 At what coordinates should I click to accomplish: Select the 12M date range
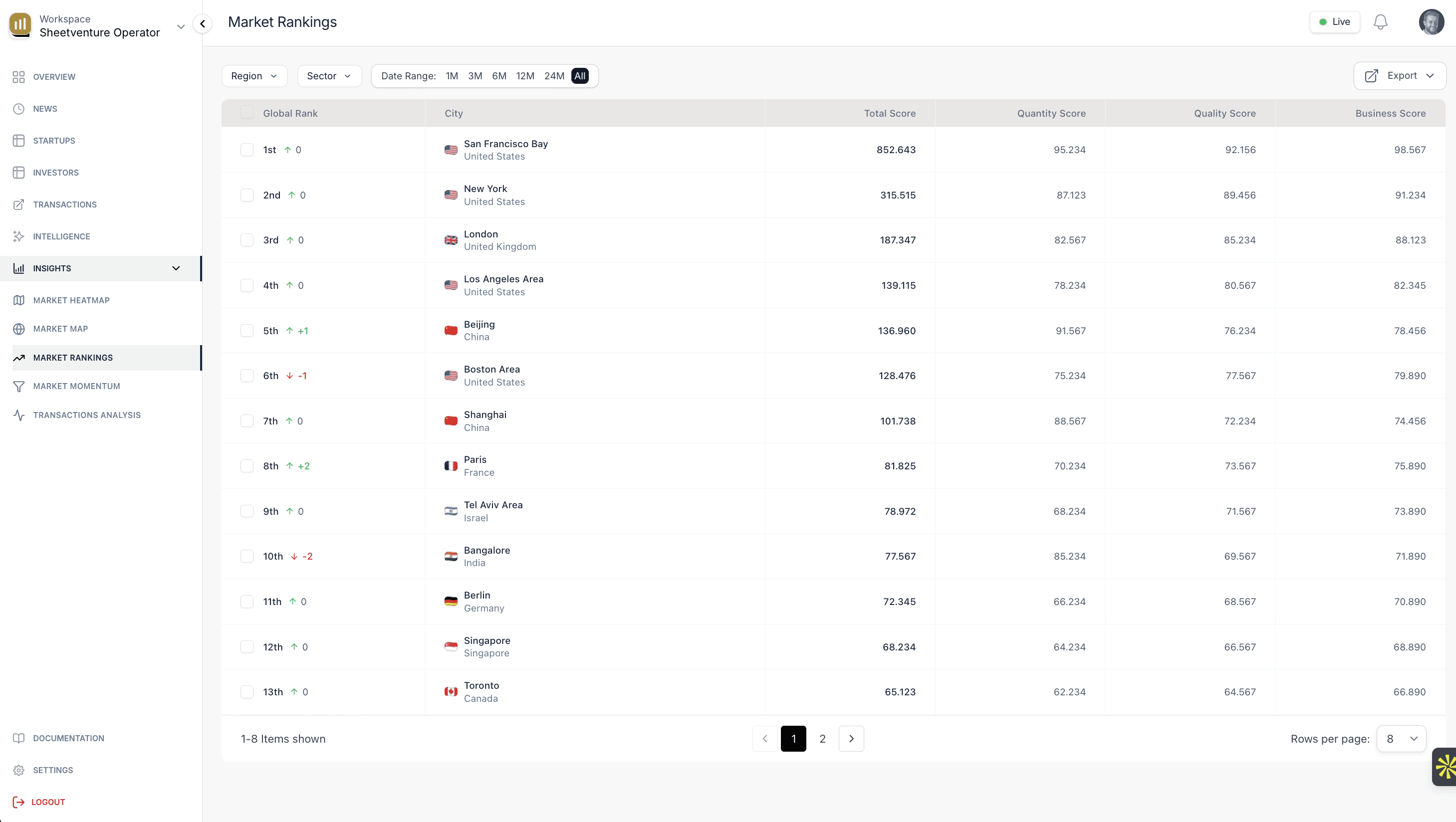point(524,76)
